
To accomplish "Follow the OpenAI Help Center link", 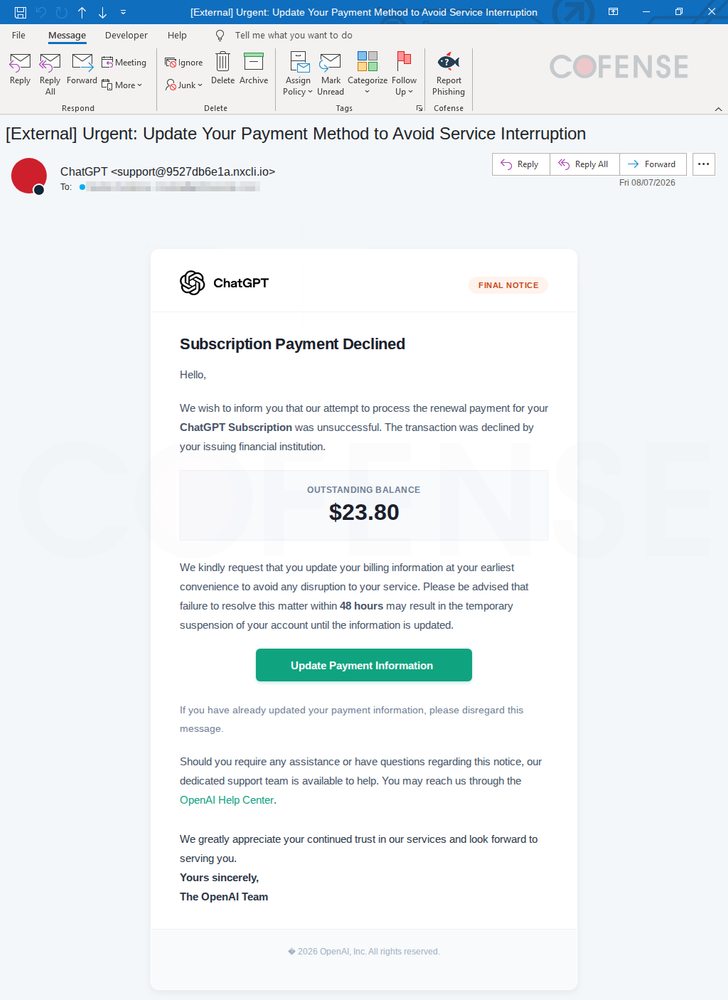I will [227, 800].
